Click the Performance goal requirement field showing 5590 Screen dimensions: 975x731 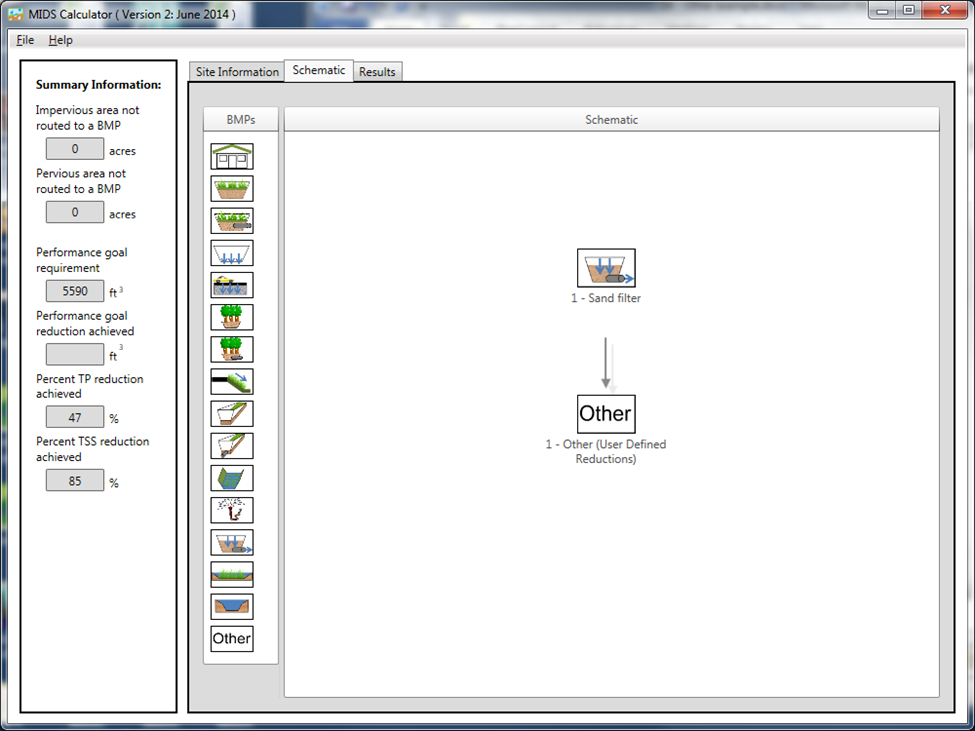pyautogui.click(x=75, y=292)
